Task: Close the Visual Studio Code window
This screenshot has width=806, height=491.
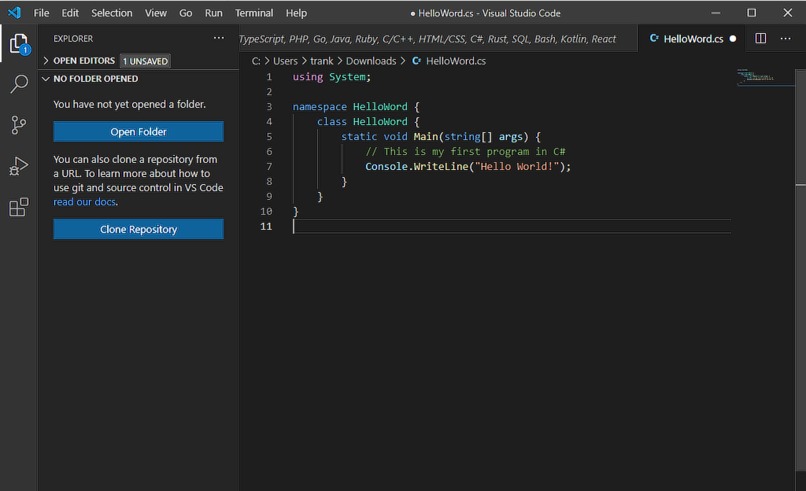Action: click(787, 13)
